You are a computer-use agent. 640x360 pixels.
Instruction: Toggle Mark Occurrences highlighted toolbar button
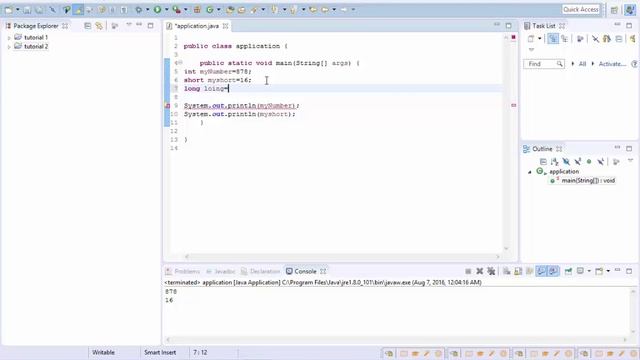tap(78, 9)
